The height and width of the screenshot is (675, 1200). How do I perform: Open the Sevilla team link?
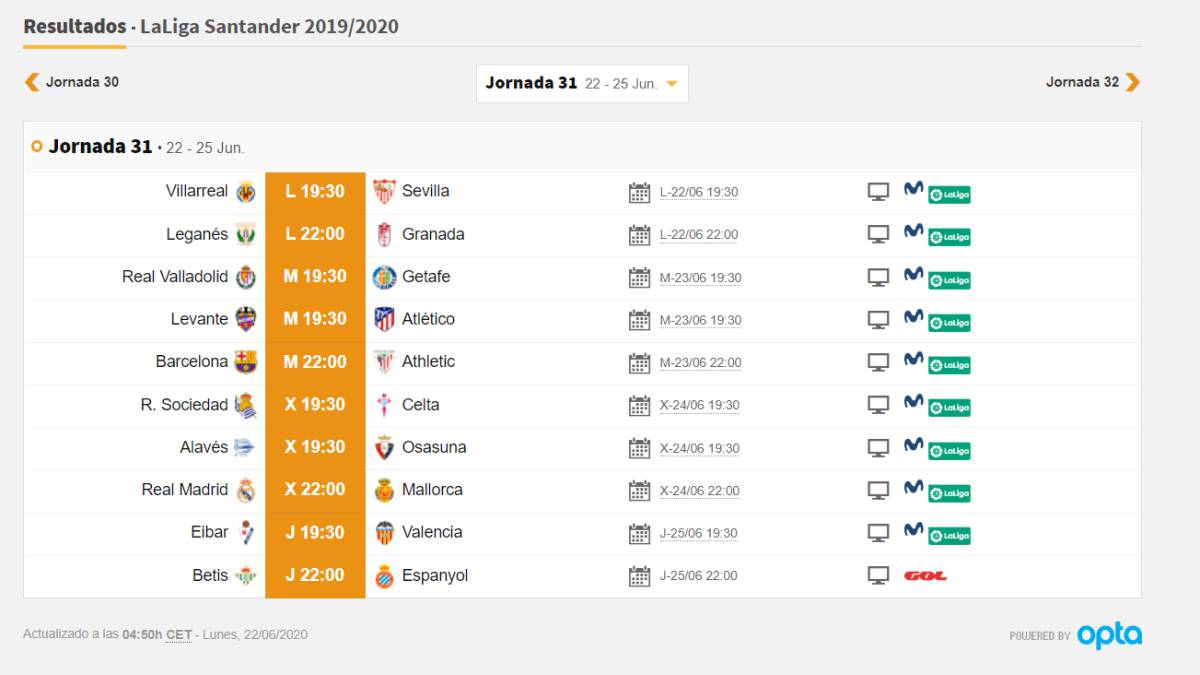tap(425, 191)
